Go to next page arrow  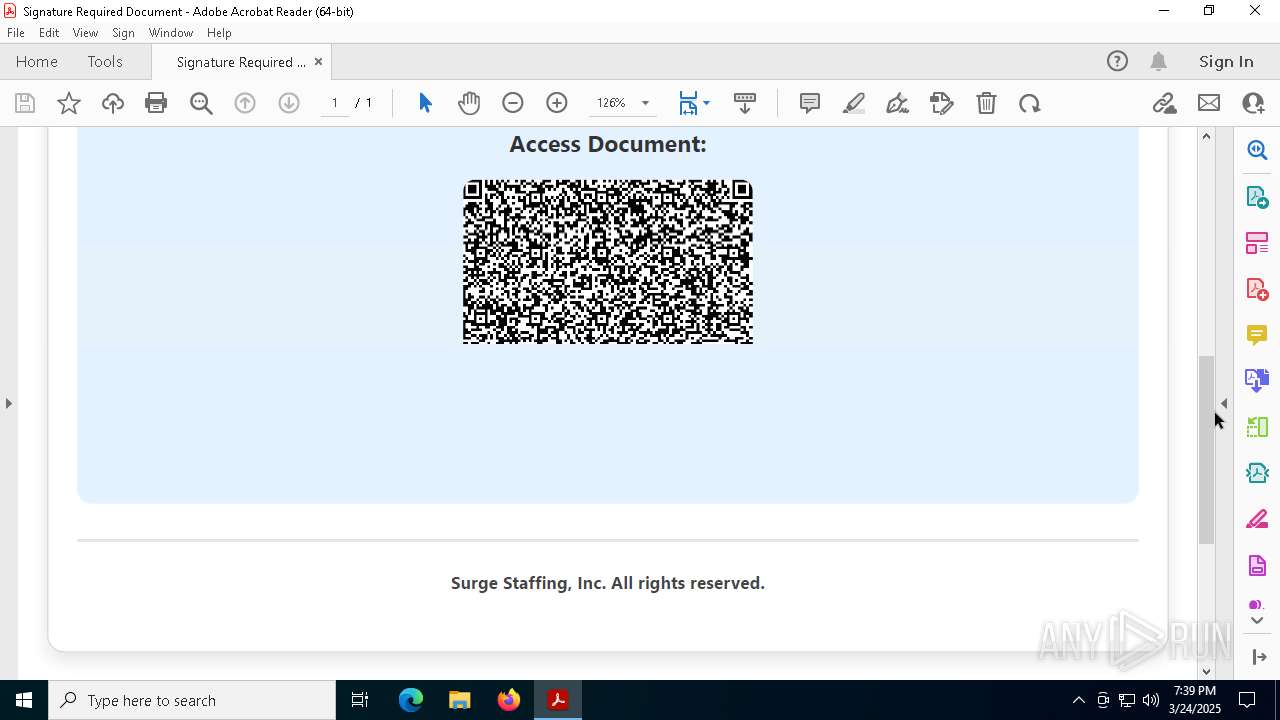point(289,103)
